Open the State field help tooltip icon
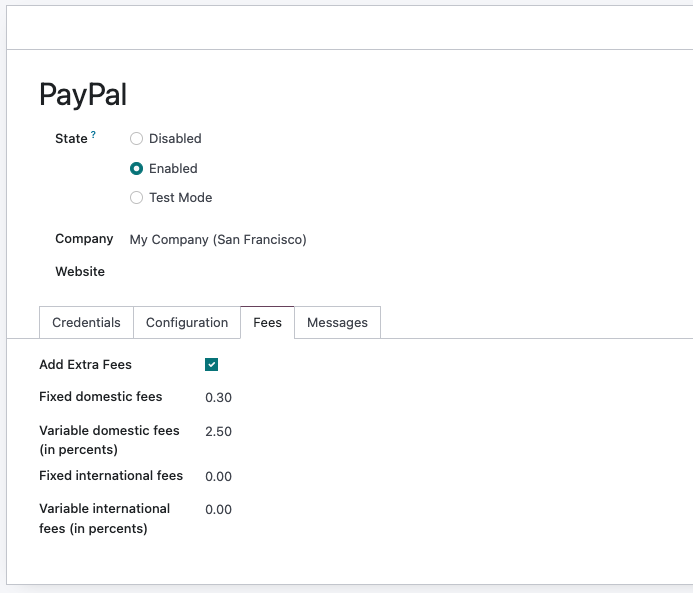 pyautogui.click(x=93, y=134)
